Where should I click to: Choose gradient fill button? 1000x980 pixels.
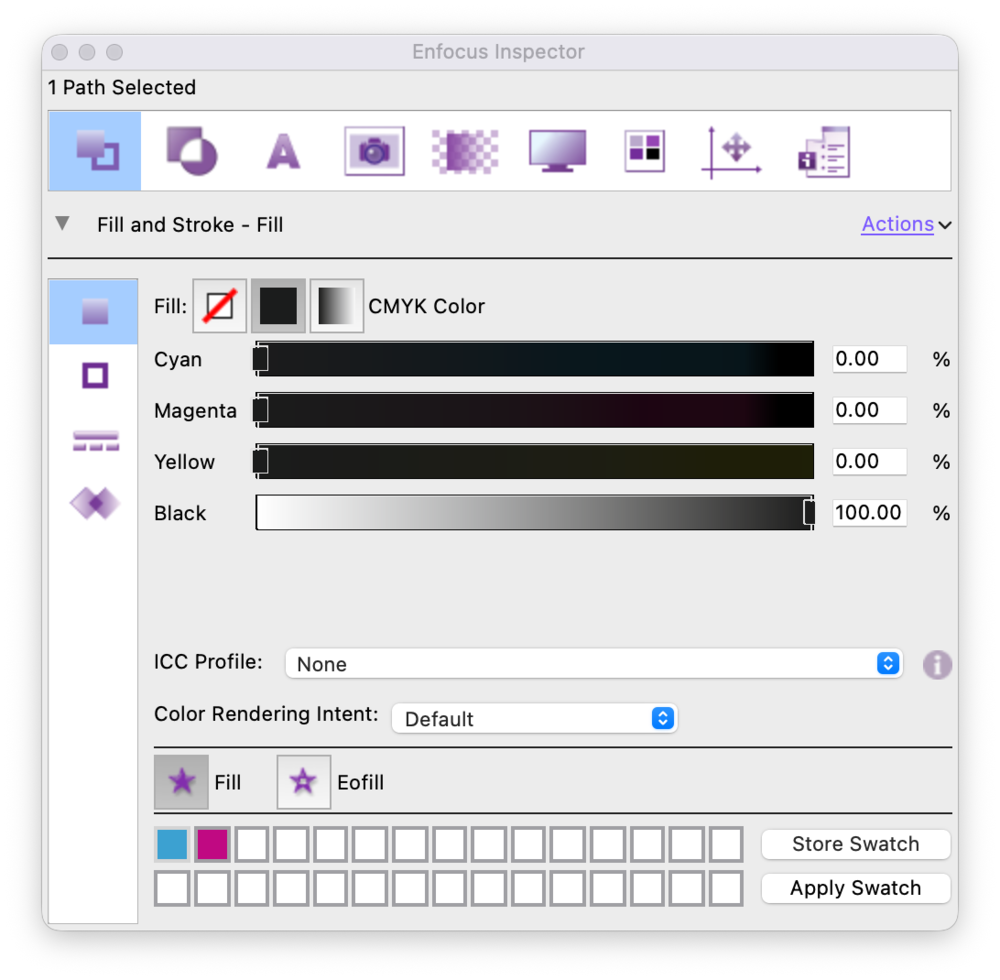337,306
